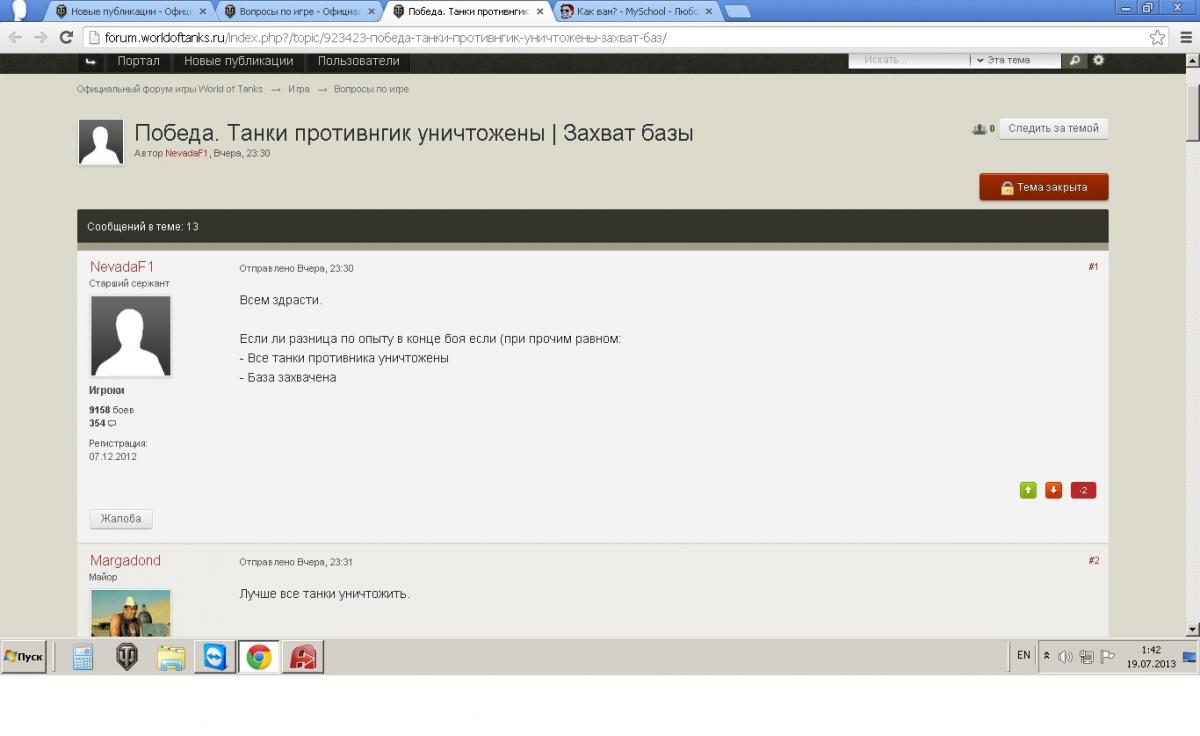Click 'Сообщений в теме: 13' header text
The width and height of the screenshot is (1200, 736).
[143, 227]
